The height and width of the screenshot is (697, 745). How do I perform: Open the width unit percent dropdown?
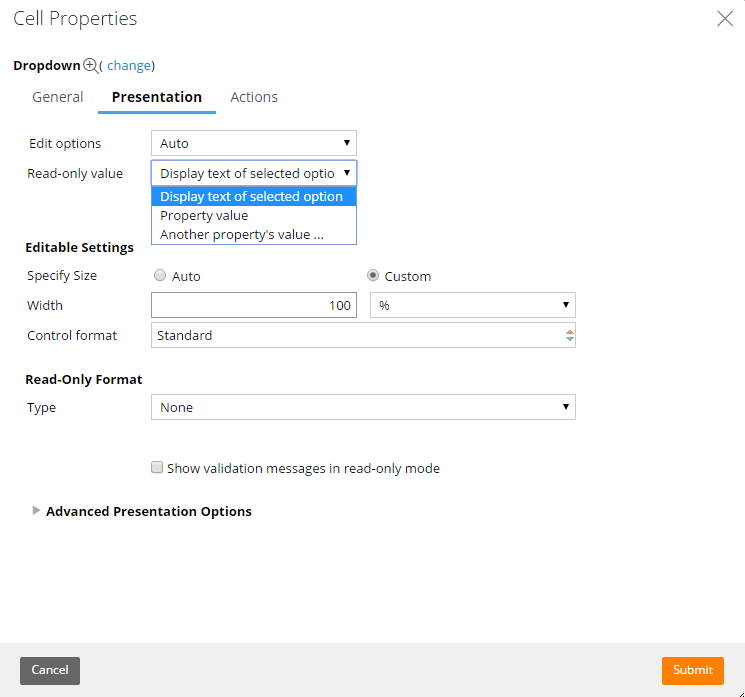pyautogui.click(x=473, y=305)
